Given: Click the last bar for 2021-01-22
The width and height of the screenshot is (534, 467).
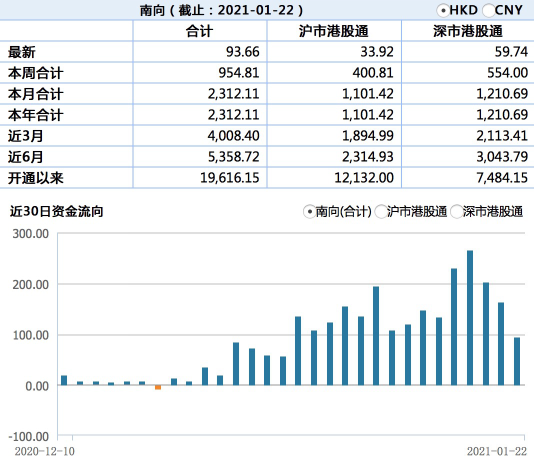Looking at the screenshot, I should coord(517,361).
